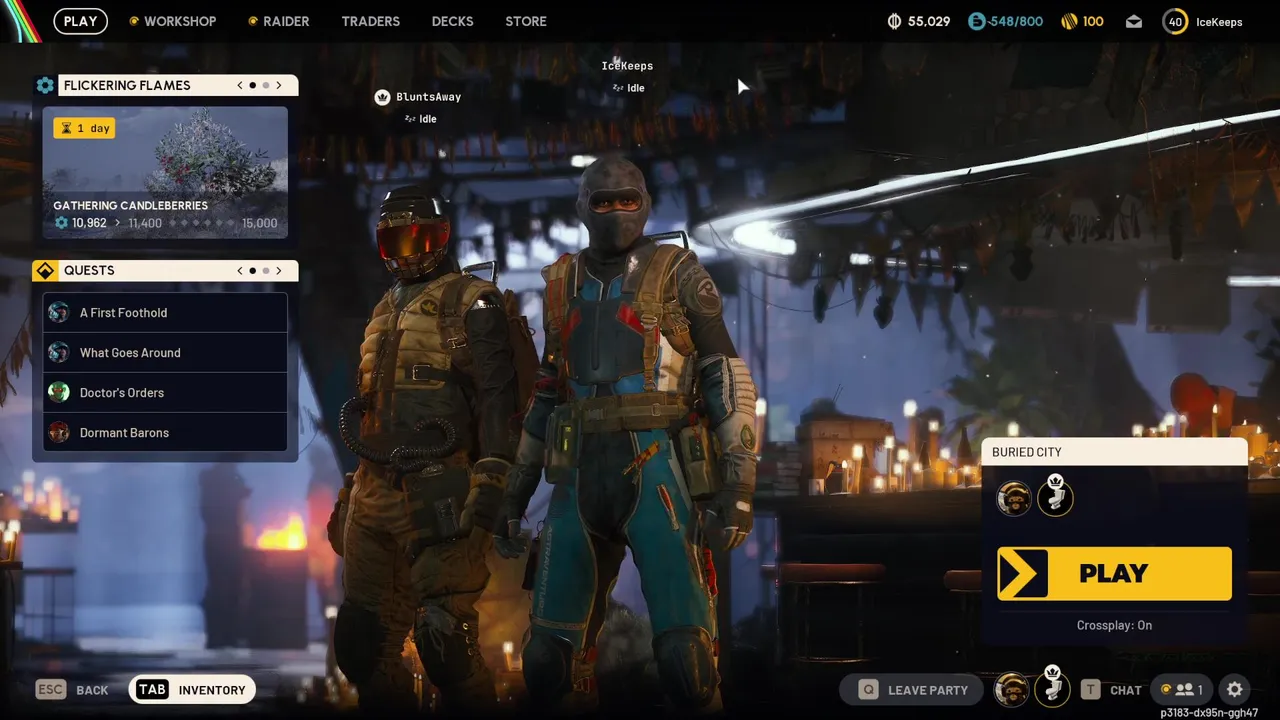The width and height of the screenshot is (1280, 720).
Task: Click monkey party avatar in bottom bar
Action: [1012, 689]
